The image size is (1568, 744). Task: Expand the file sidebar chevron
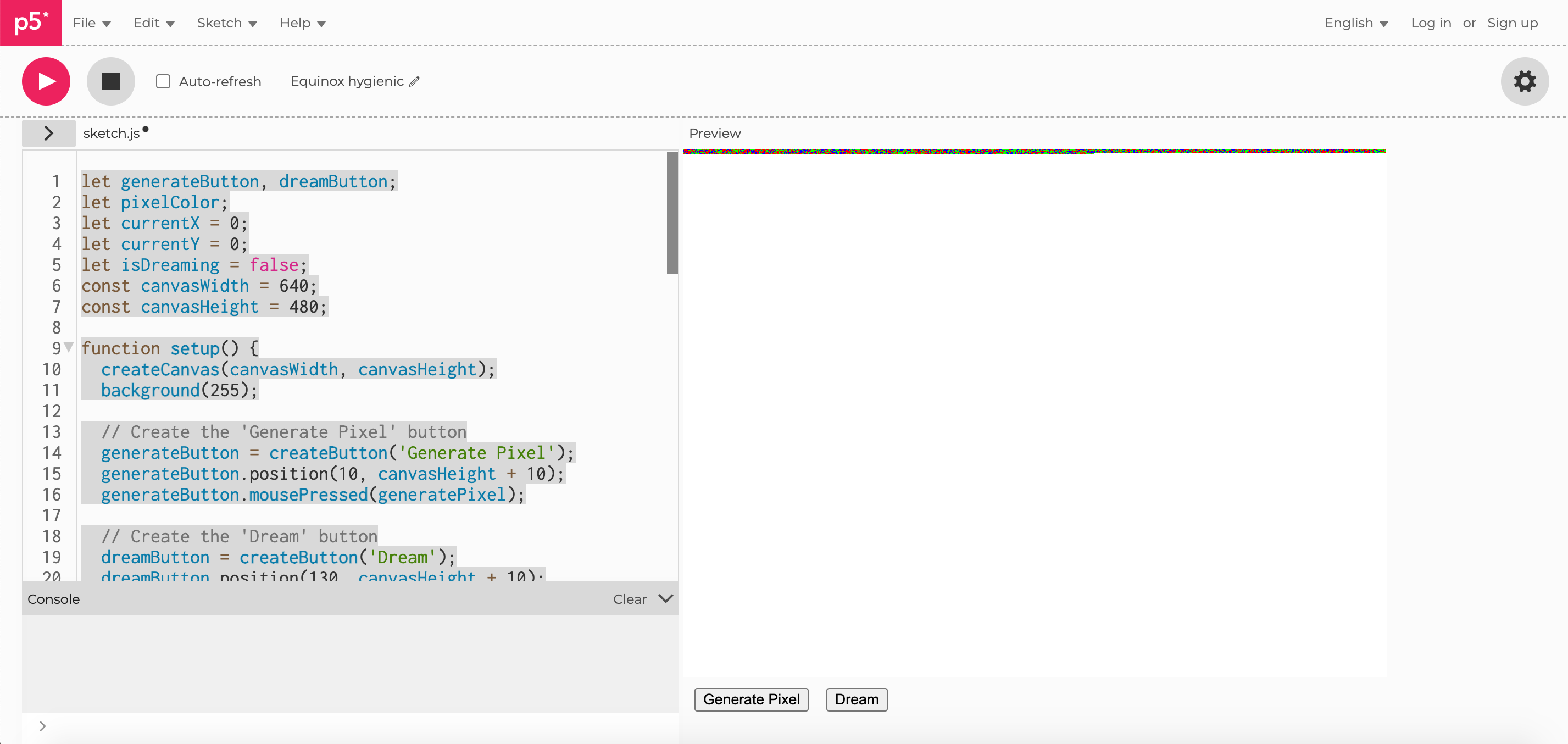pyautogui.click(x=49, y=134)
